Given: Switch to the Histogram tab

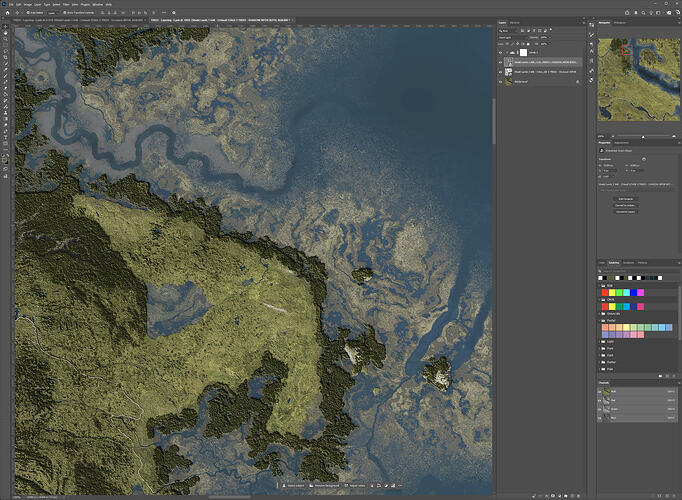Looking at the screenshot, I should (x=620, y=23).
